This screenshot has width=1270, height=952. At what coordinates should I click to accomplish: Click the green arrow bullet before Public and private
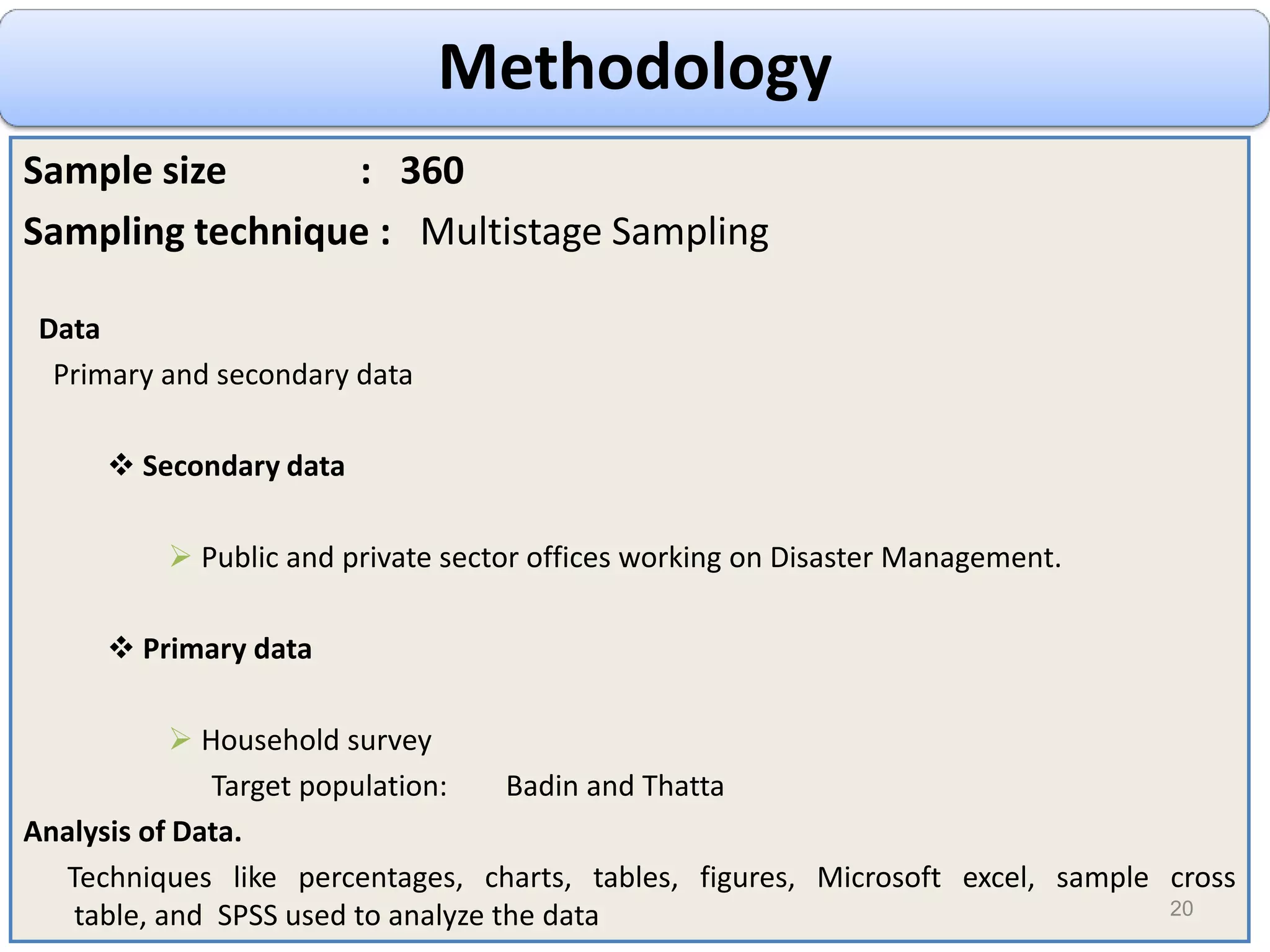(x=180, y=556)
